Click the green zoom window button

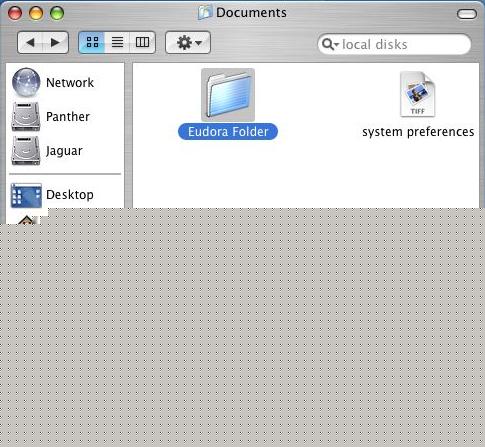[x=57, y=13]
